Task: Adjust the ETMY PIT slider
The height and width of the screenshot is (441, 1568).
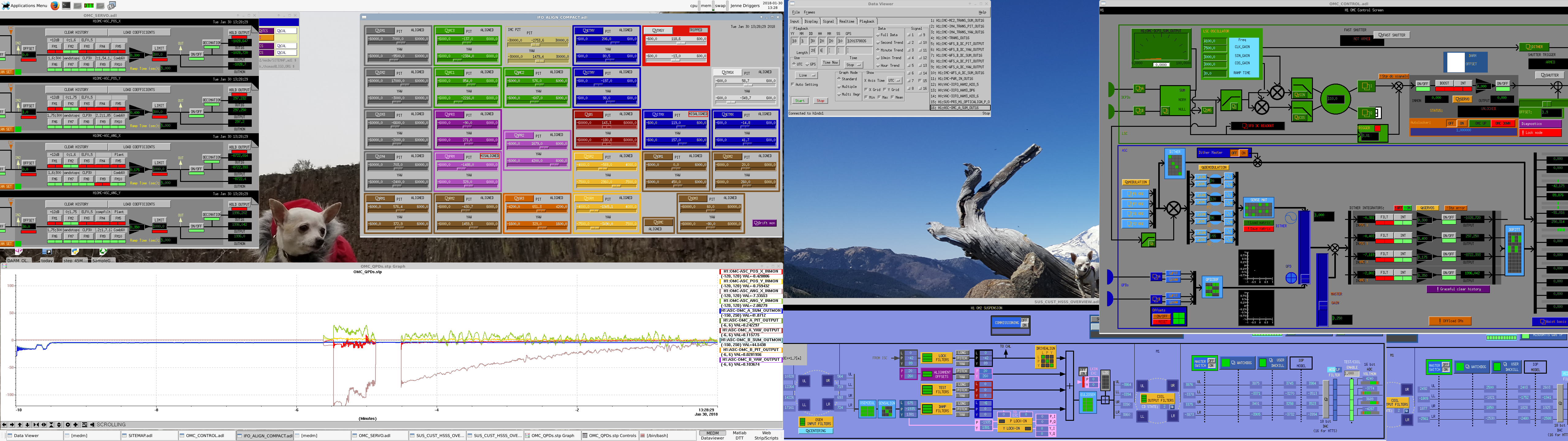Action: 607,41
